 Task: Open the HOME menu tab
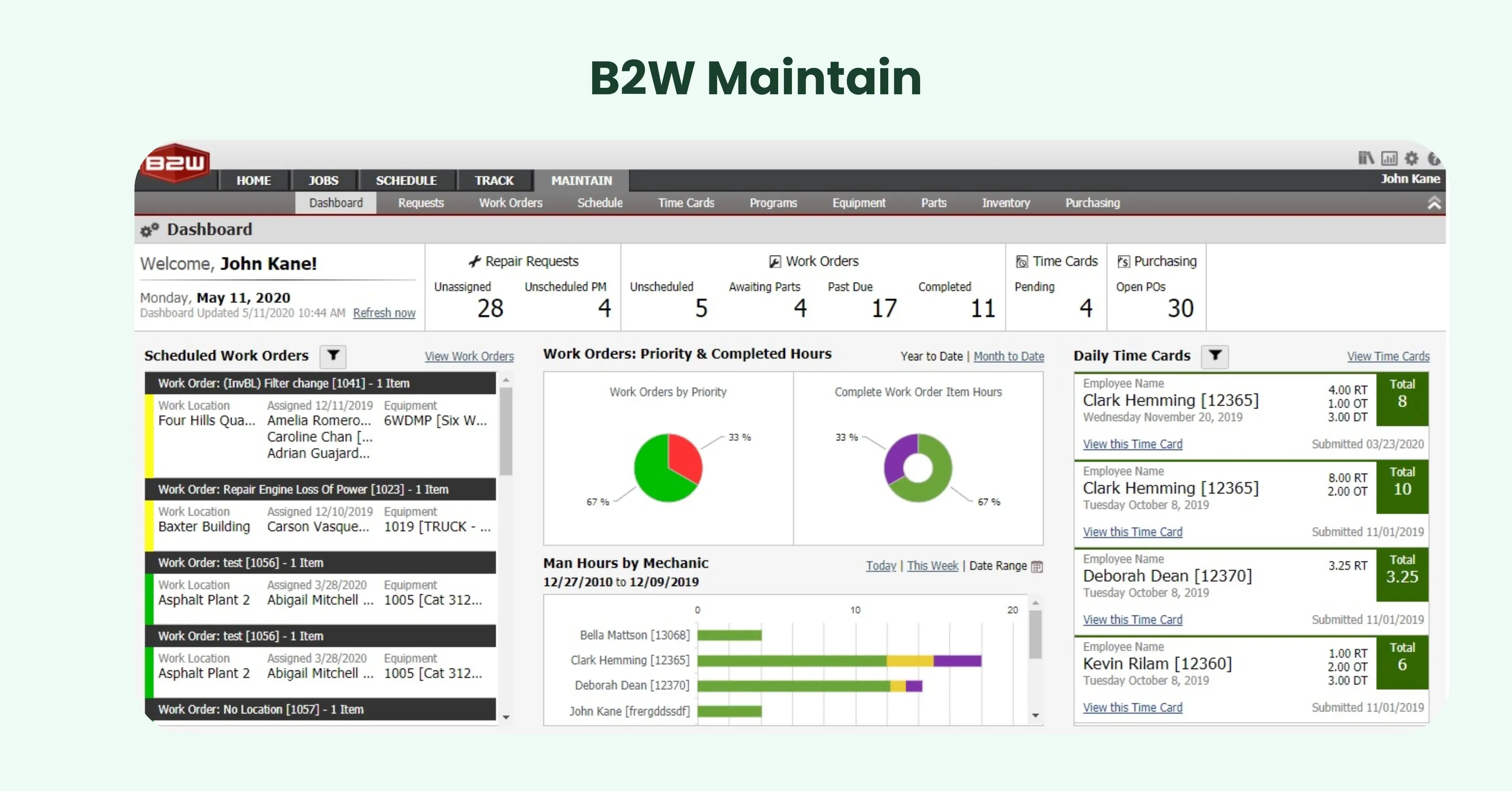point(254,180)
